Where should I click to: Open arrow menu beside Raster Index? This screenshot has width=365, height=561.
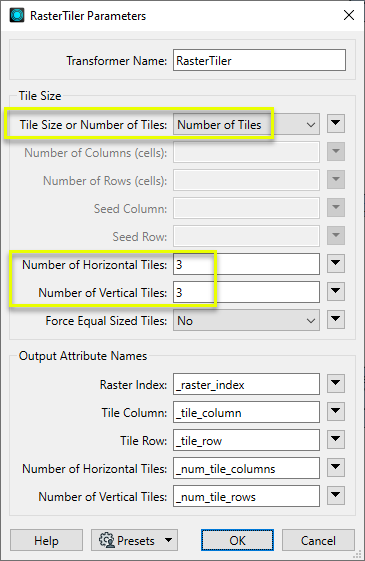pos(336,384)
